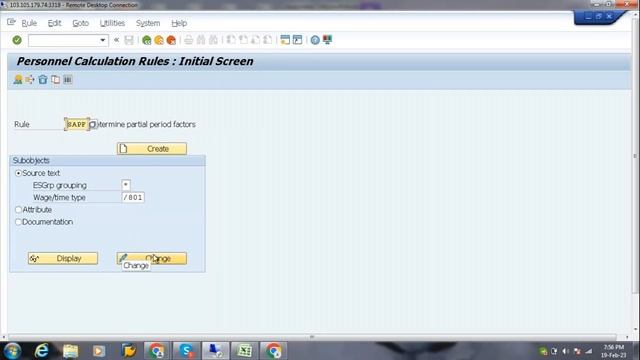
Task: Click the Last Page icon
Action: tap(268, 40)
